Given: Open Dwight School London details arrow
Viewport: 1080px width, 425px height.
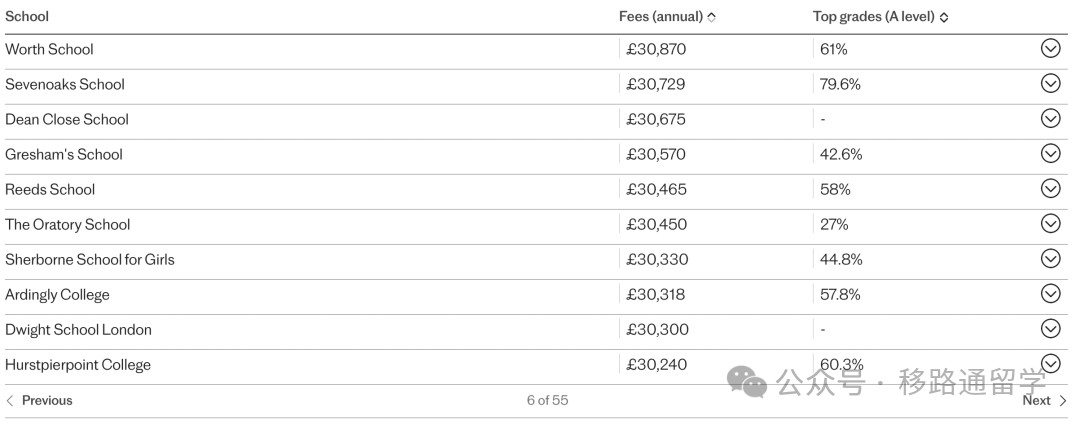Looking at the screenshot, I should coord(1050,329).
